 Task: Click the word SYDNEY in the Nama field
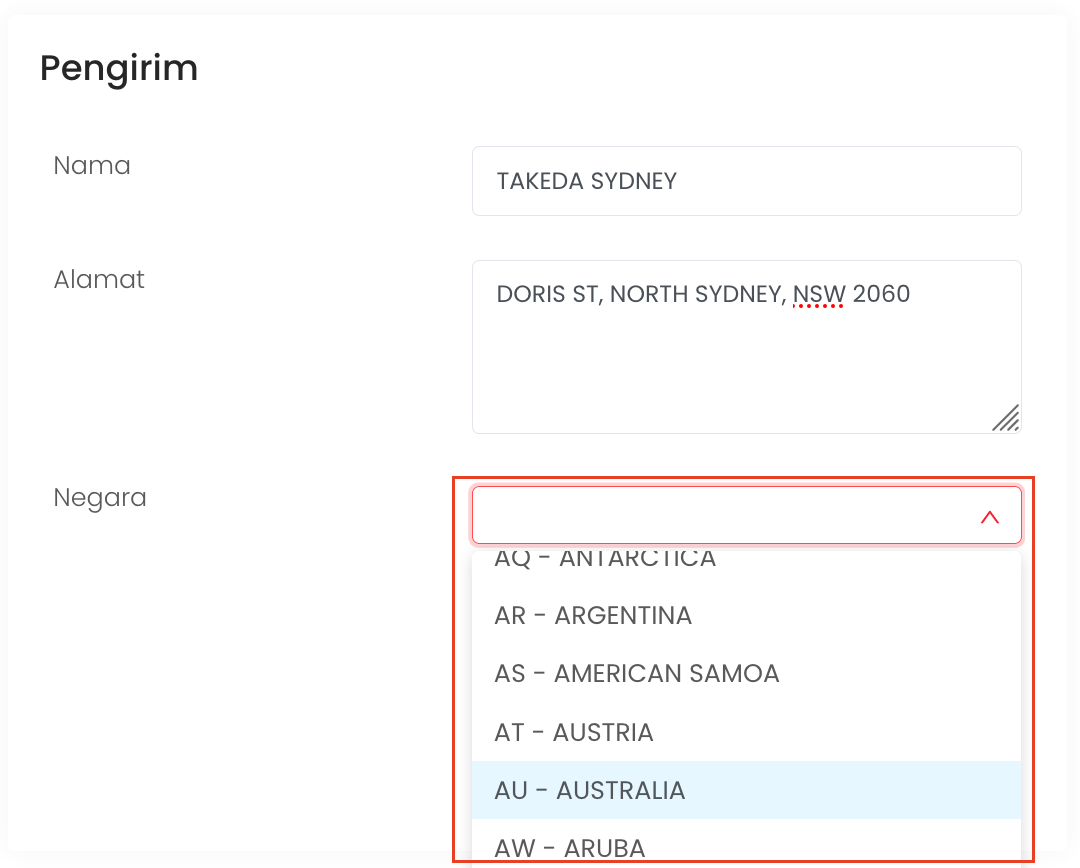pyautogui.click(x=634, y=181)
